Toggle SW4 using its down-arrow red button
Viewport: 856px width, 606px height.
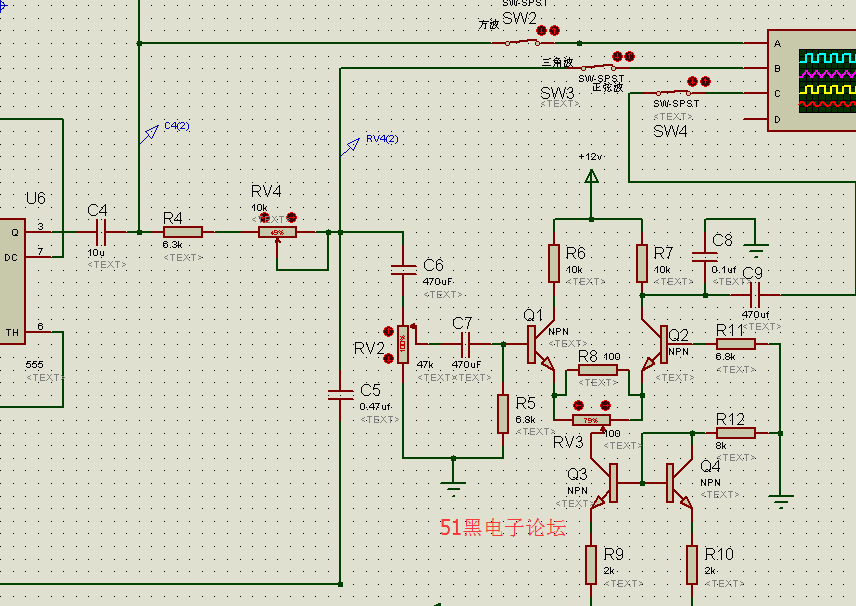click(693, 81)
